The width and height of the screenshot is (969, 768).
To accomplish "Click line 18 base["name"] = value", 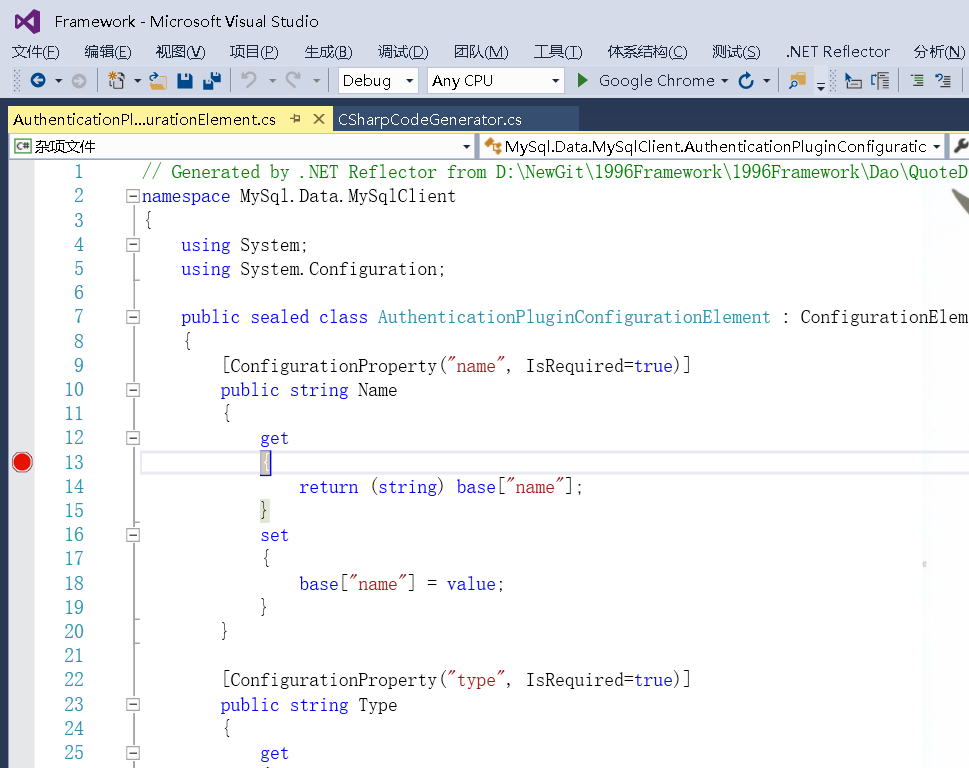I will (x=402, y=584).
